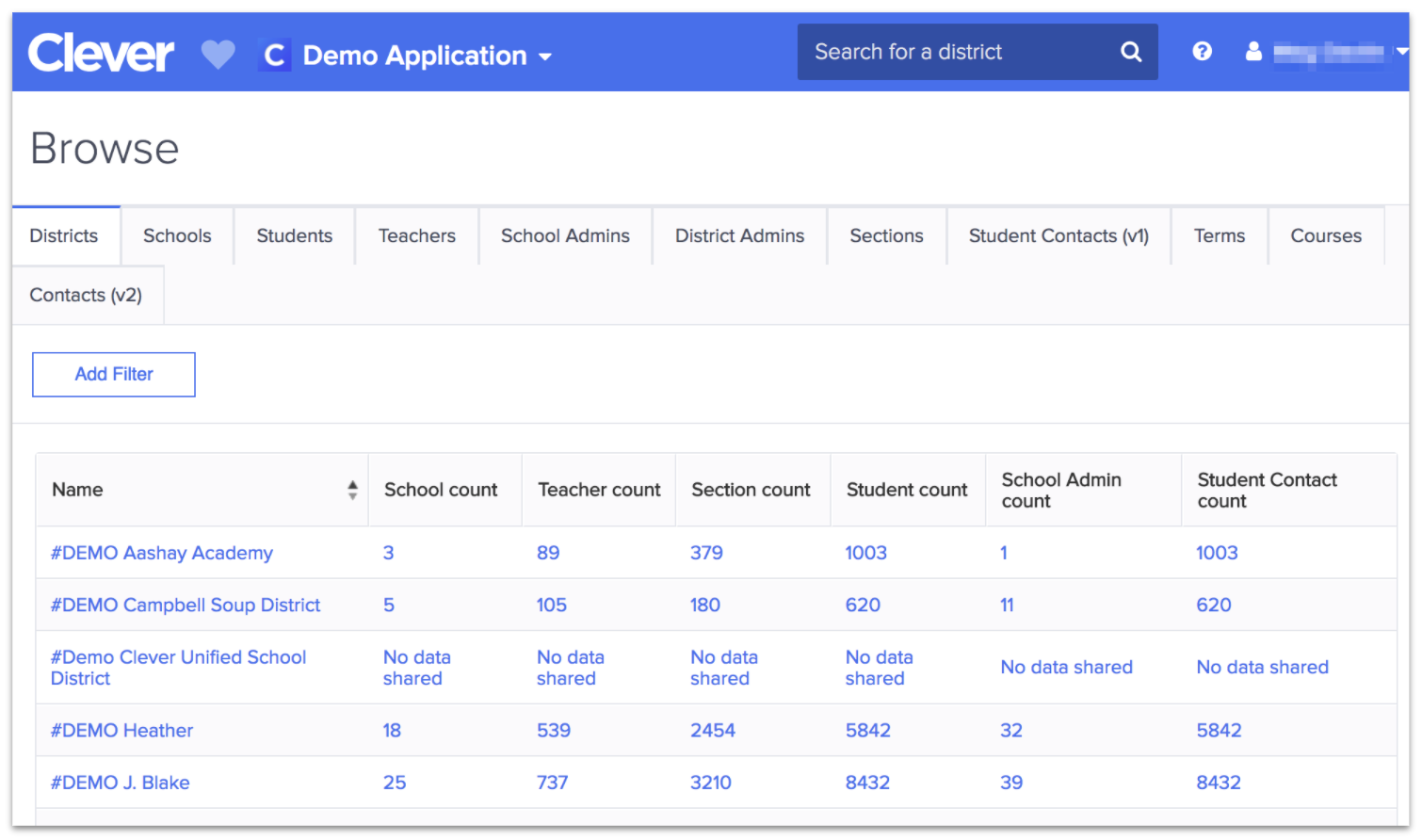1422x840 pixels.
Task: Click the Clever logo
Action: [x=101, y=52]
